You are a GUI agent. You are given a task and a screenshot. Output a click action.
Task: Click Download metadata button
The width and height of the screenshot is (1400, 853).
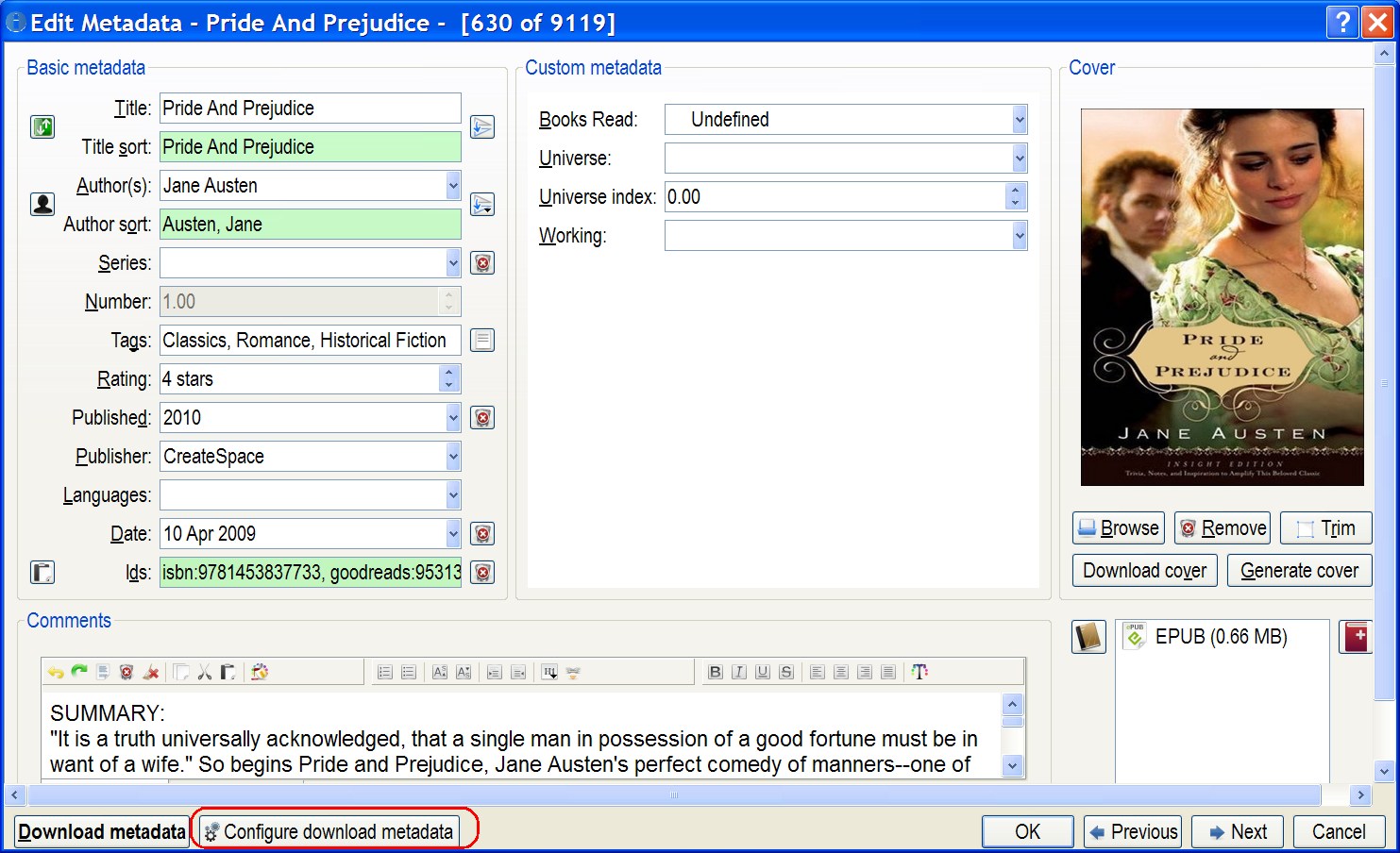click(102, 832)
